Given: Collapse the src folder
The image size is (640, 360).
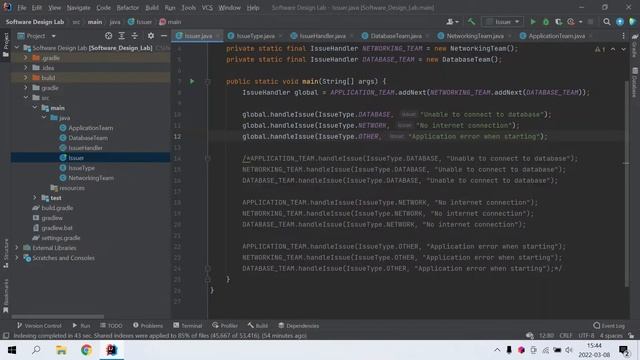Looking at the screenshot, I should tap(26, 98).
